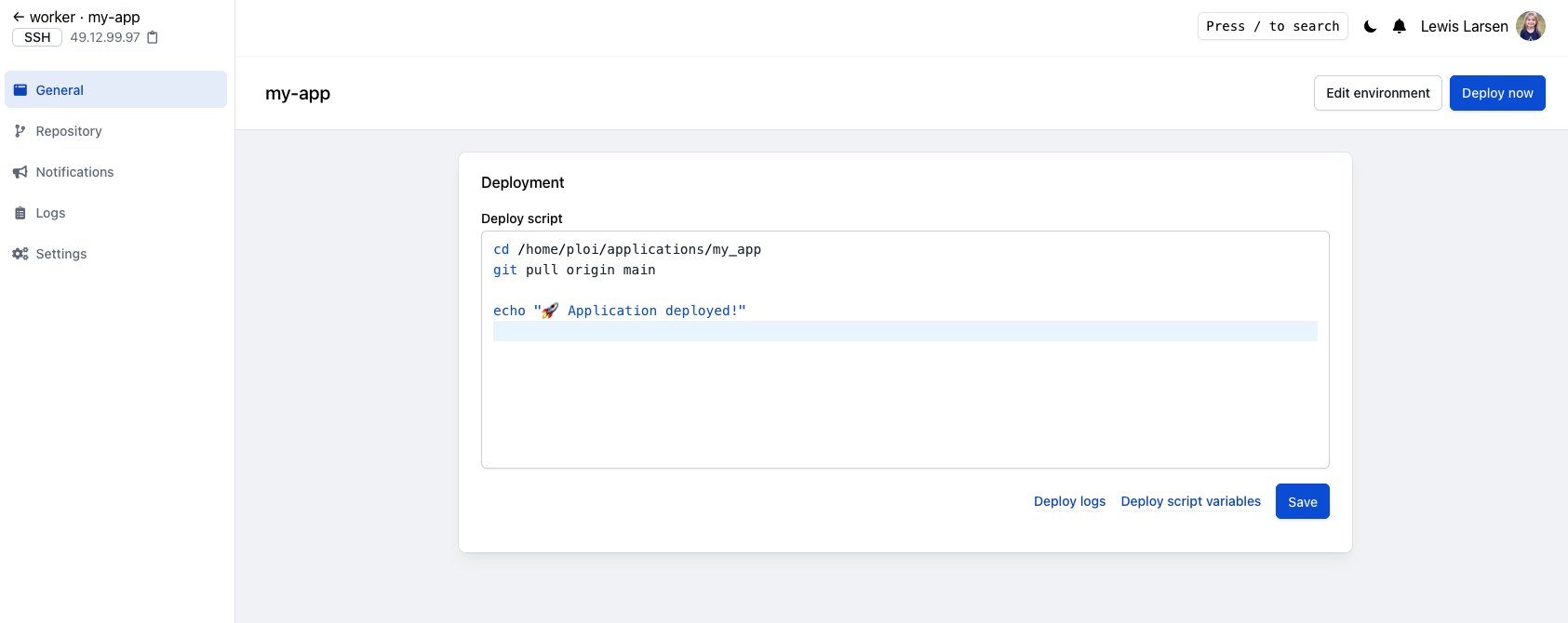Click the echo Application deployed script line
The image size is (1568, 623).
click(620, 311)
